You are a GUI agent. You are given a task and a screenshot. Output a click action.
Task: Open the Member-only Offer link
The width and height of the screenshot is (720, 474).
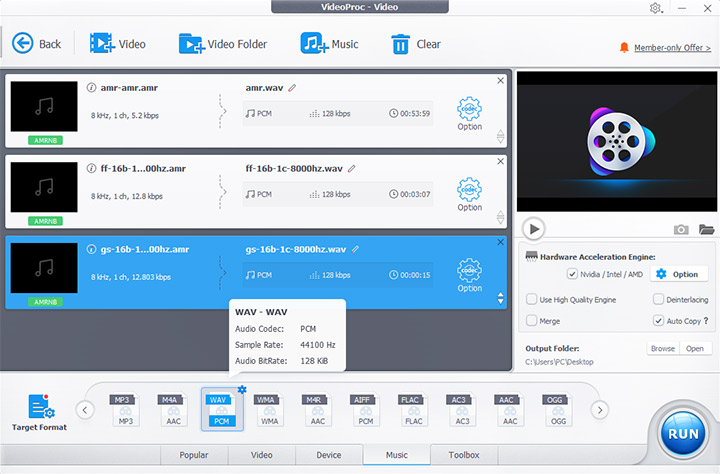click(672, 48)
